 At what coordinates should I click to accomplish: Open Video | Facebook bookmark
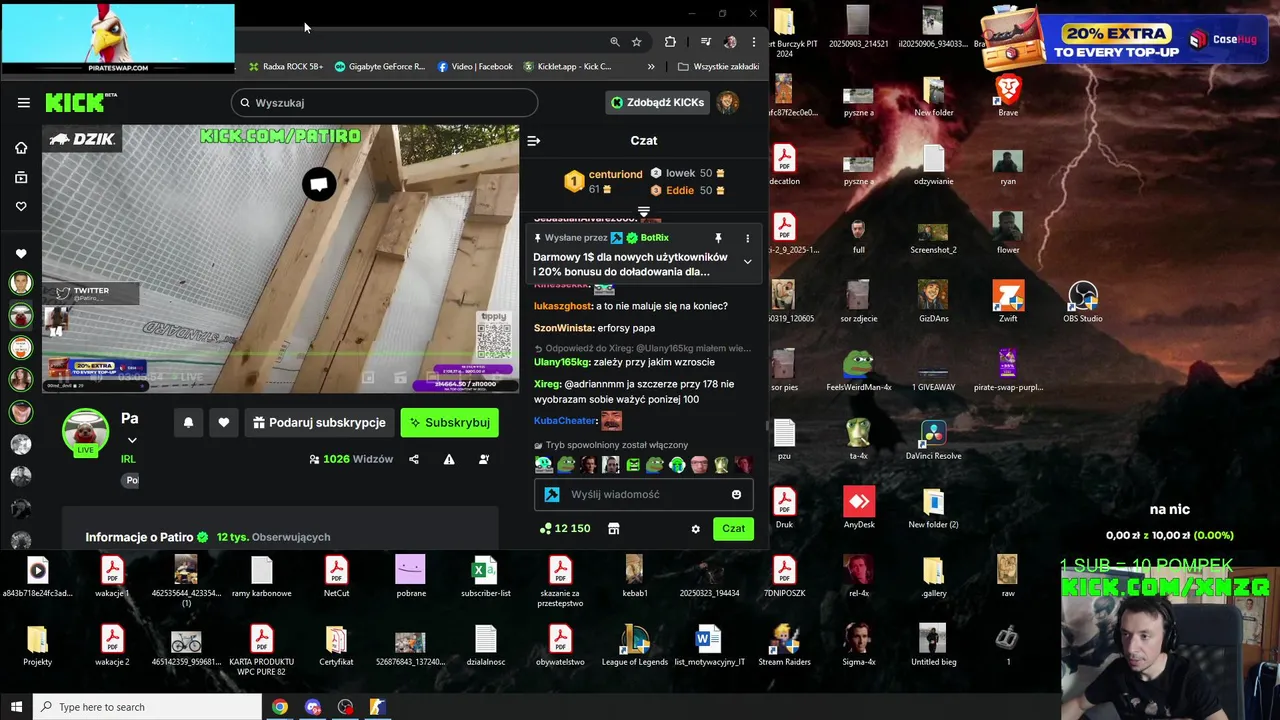[475, 67]
